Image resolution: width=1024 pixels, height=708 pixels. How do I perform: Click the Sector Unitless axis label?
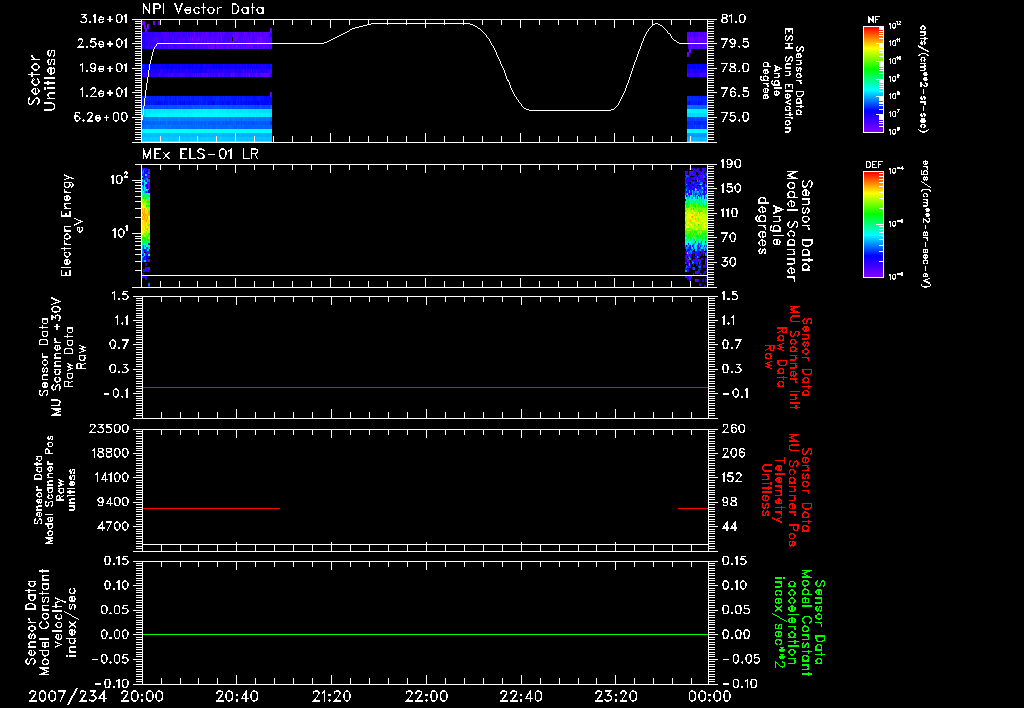(x=42, y=80)
